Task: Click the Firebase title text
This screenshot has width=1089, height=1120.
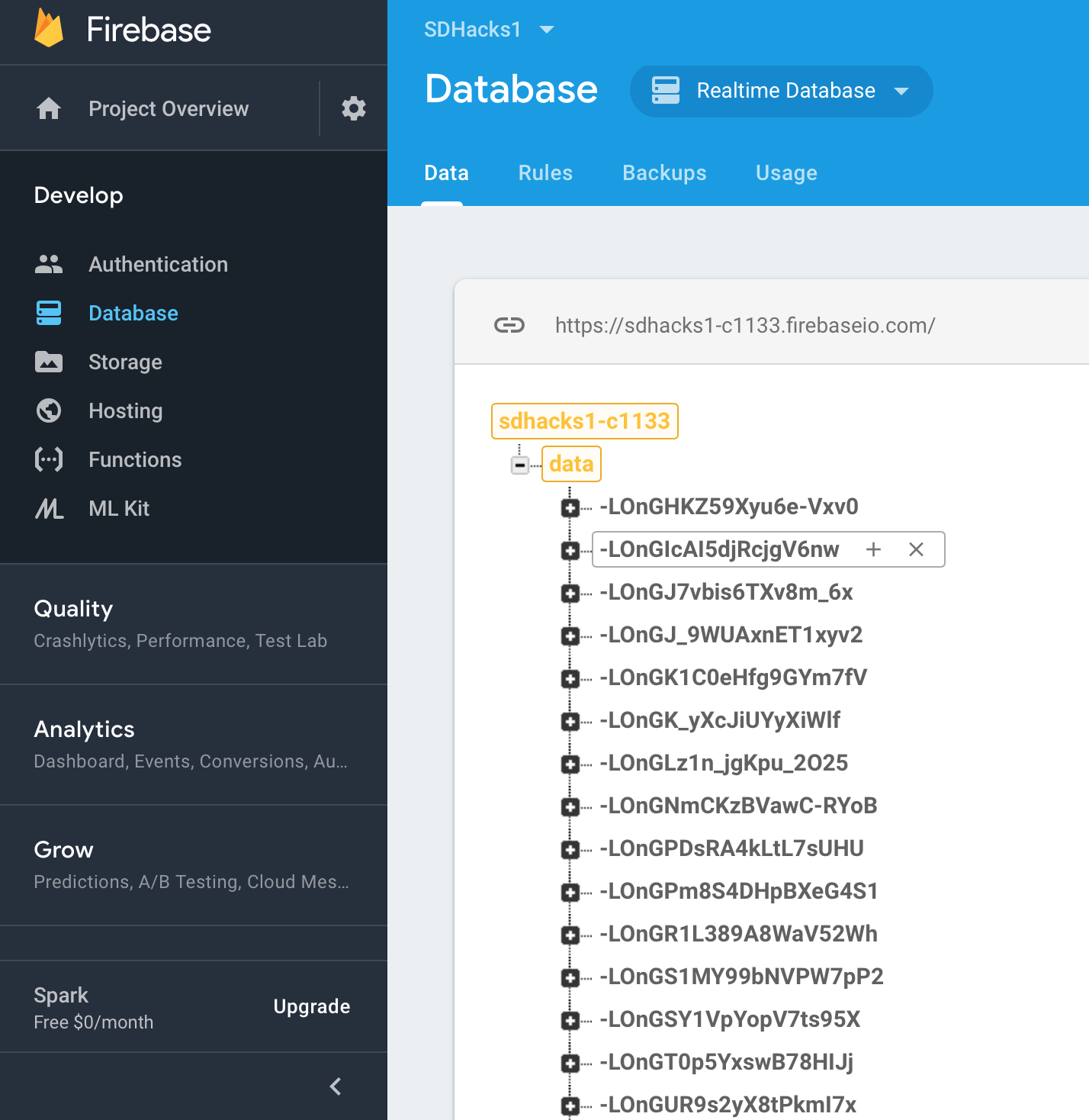Action: [x=149, y=30]
